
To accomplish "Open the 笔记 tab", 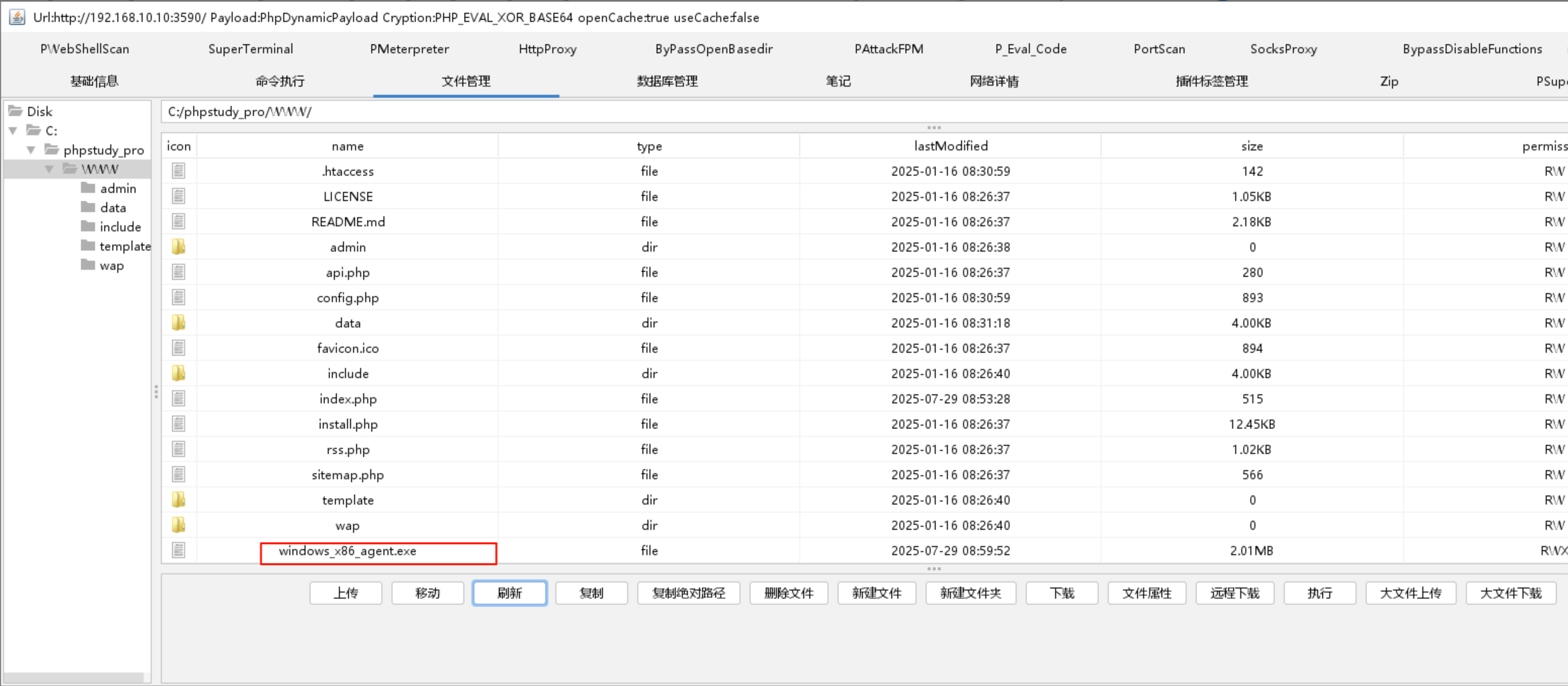I will point(838,81).
